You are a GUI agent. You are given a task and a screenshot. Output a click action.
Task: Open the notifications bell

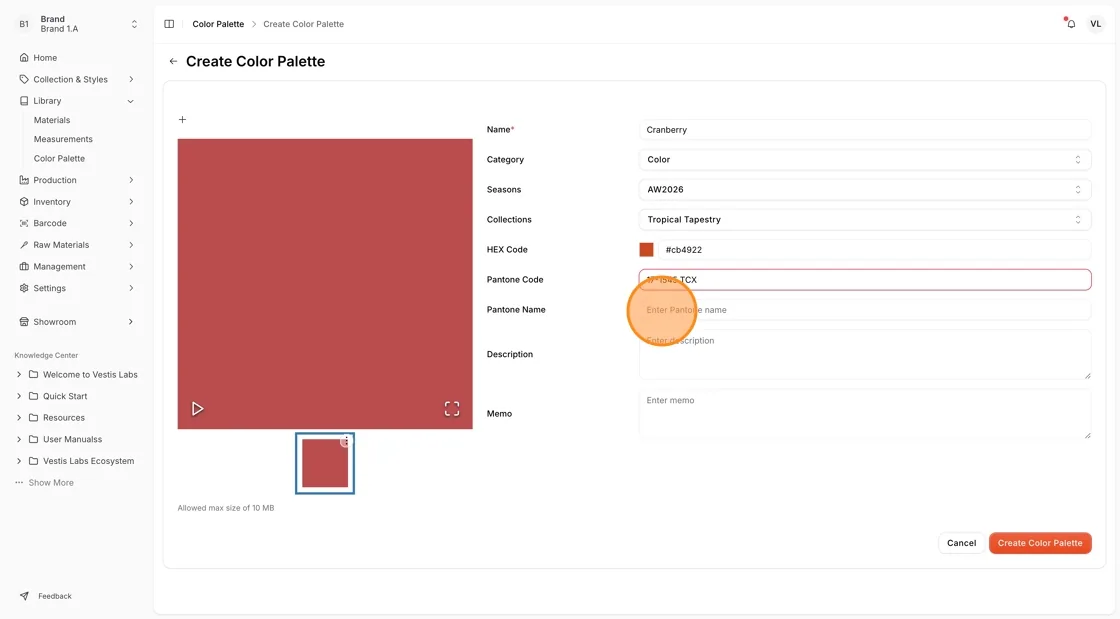(1071, 24)
